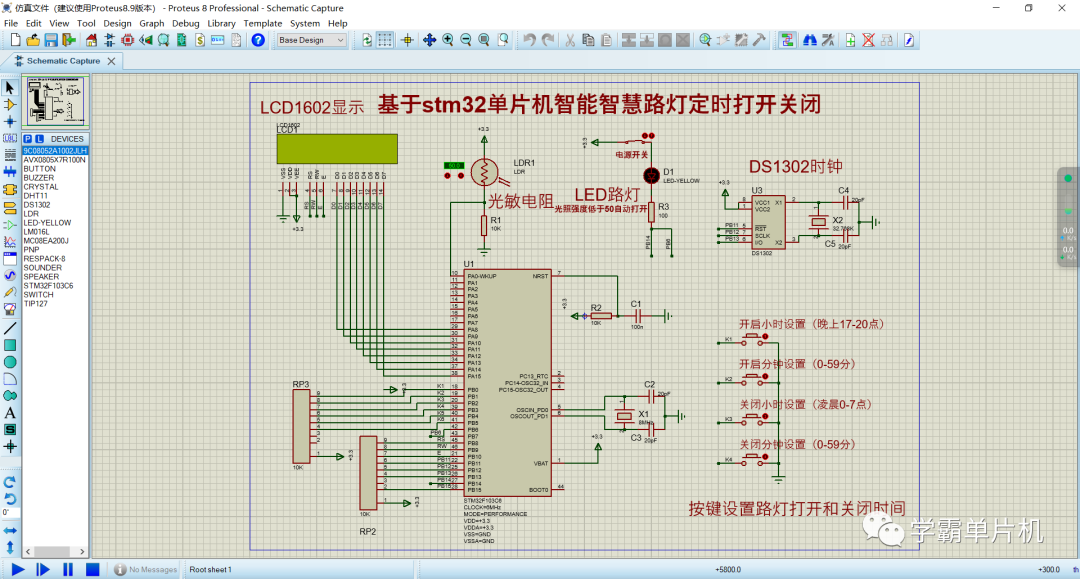Add a new sheet with green plus icon
Image resolution: width=1080 pixels, height=579 pixels.
851,40
